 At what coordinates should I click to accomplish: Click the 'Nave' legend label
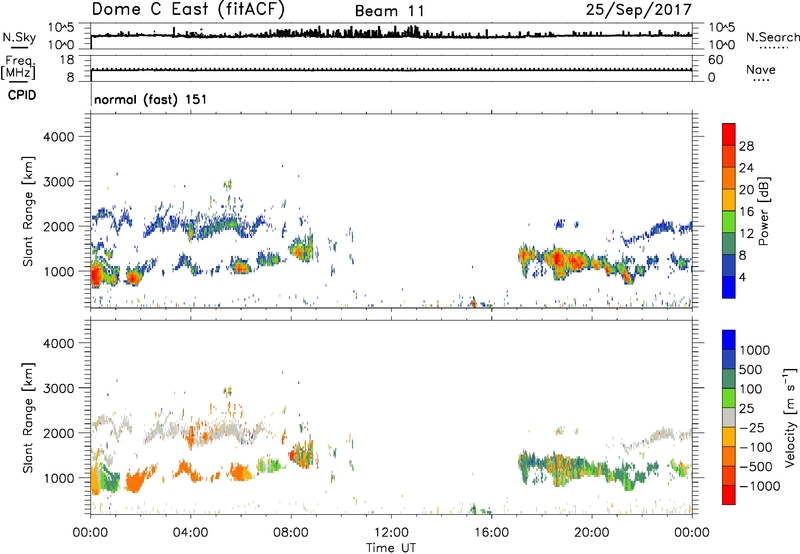pyautogui.click(x=761, y=69)
